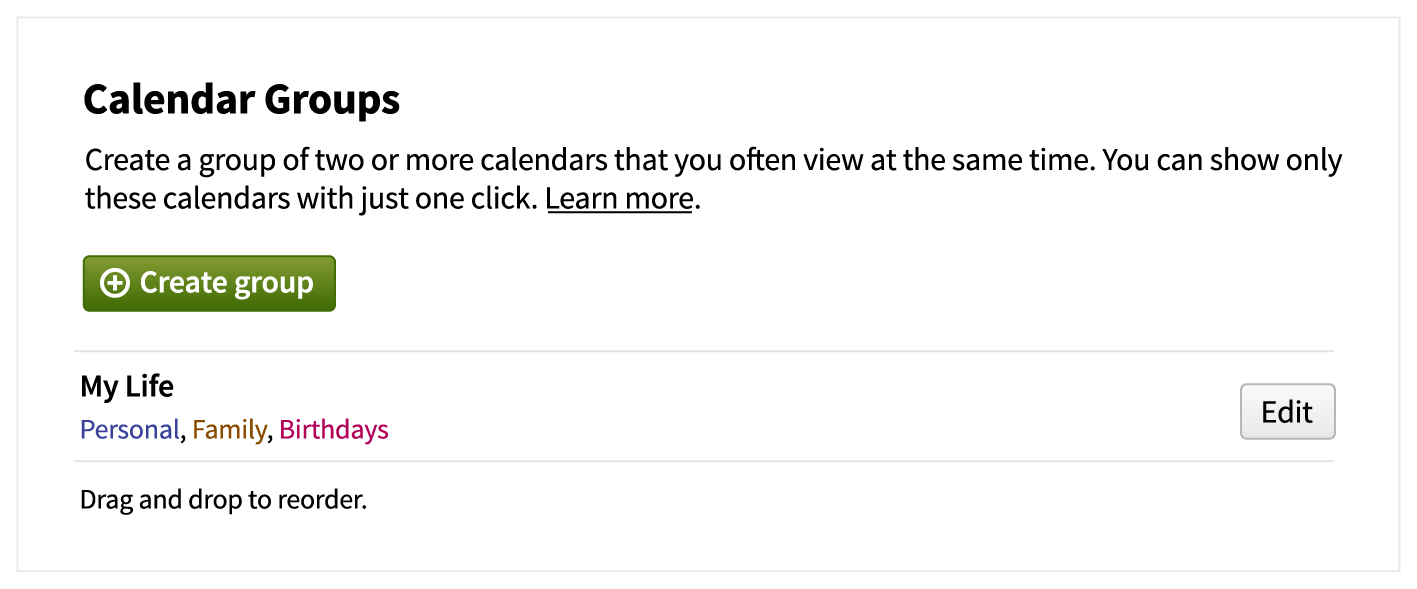The width and height of the screenshot is (1417, 589).
Task: Open the Learn more link
Action: [619, 198]
